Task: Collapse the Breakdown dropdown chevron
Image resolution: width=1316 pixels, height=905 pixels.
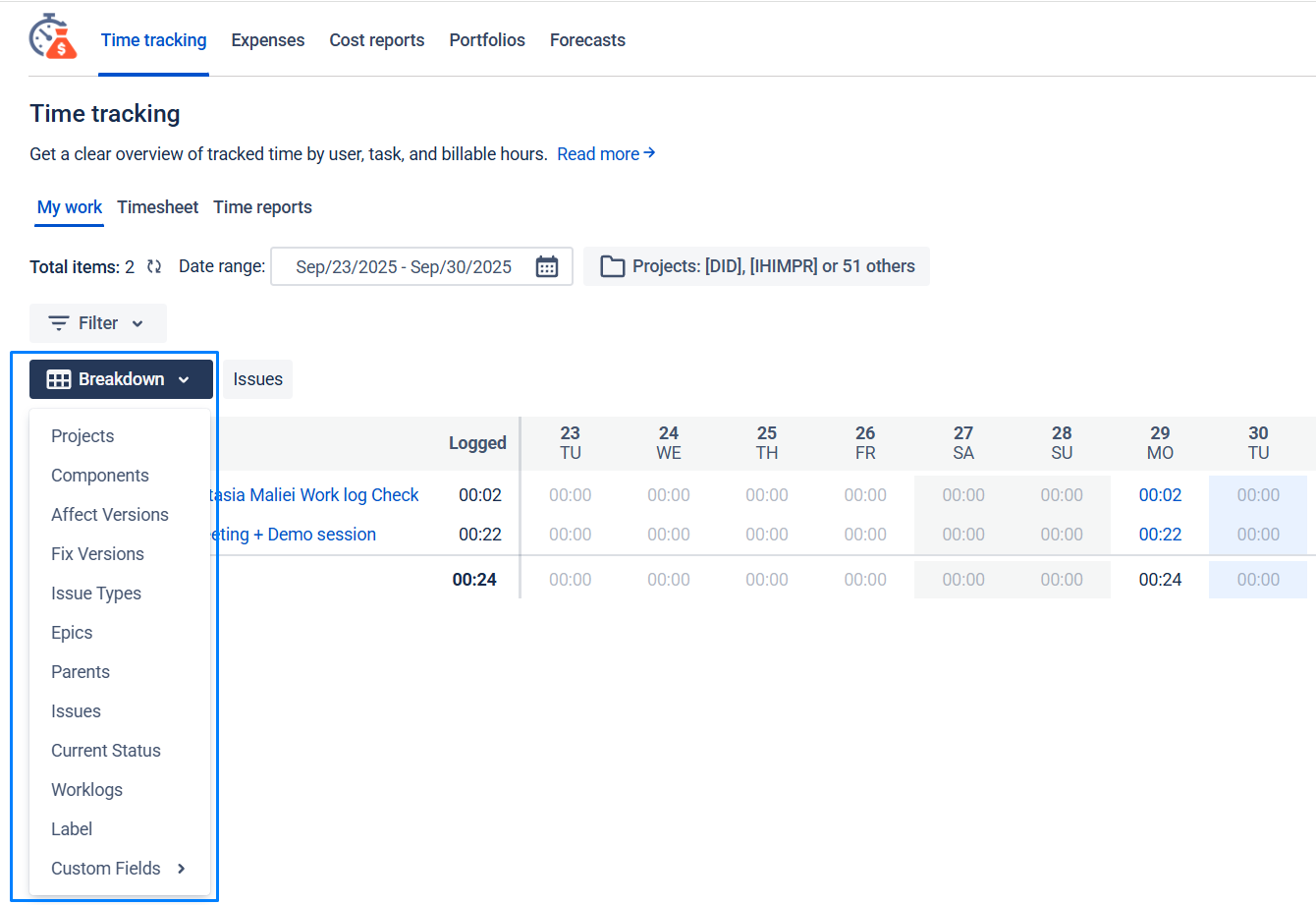Action: pyautogui.click(x=184, y=379)
